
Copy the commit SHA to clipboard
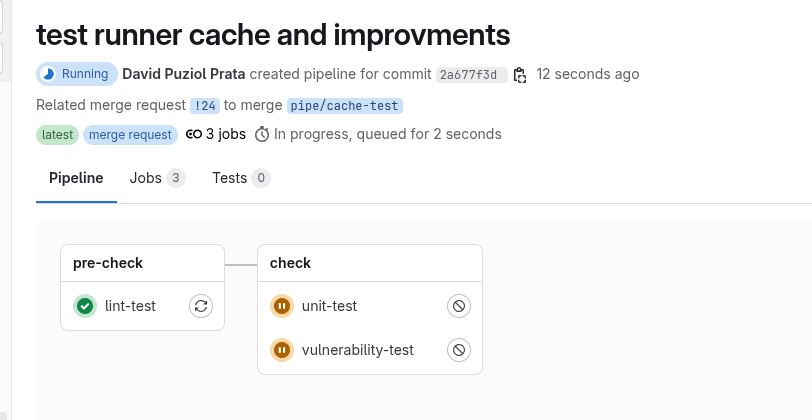click(520, 75)
